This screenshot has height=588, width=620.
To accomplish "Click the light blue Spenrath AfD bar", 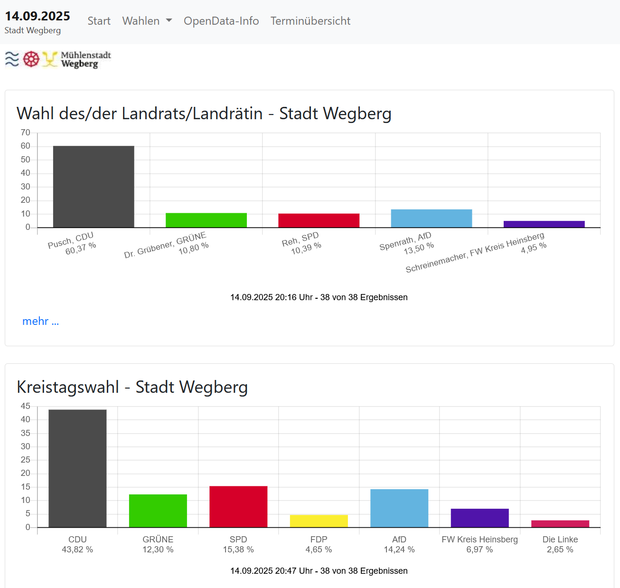I will (x=431, y=218).
